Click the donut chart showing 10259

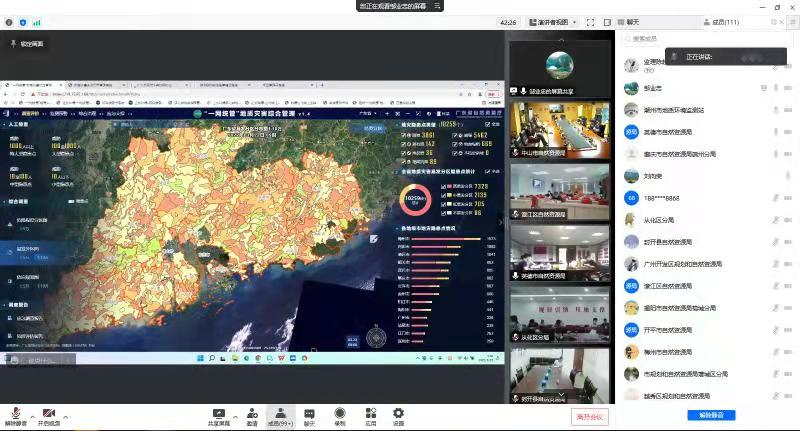(415, 199)
